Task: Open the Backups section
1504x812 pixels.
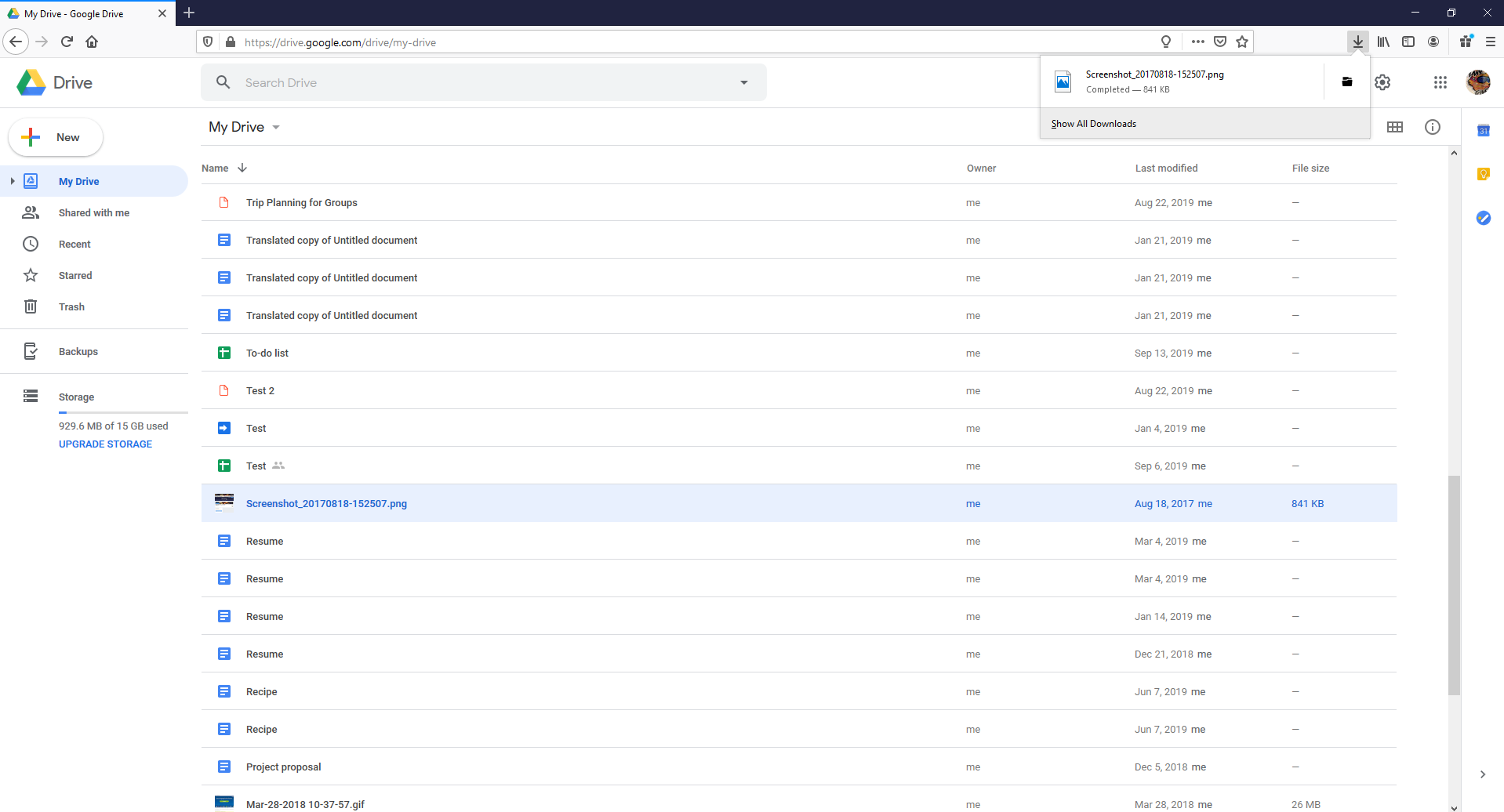Action: coord(78,351)
